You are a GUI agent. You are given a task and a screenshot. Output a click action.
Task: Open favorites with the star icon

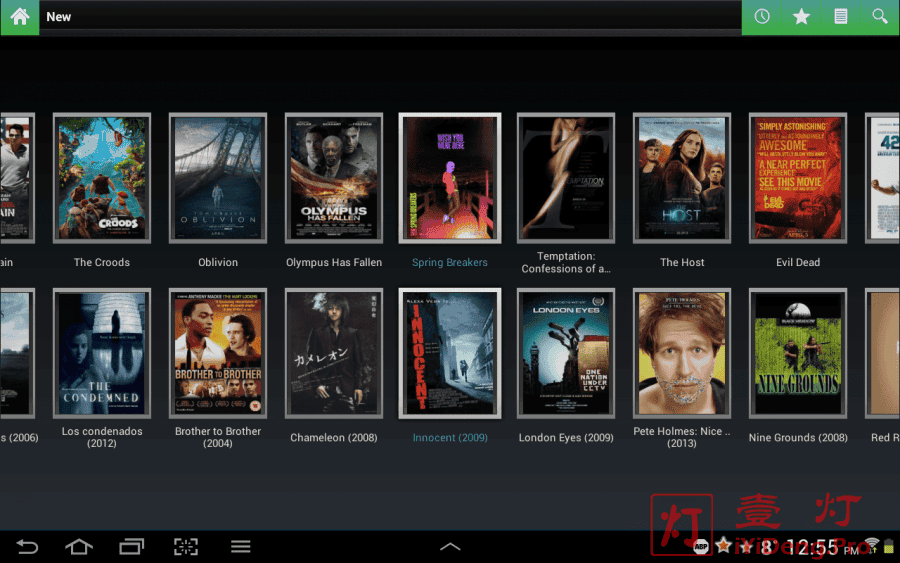[x=801, y=17]
